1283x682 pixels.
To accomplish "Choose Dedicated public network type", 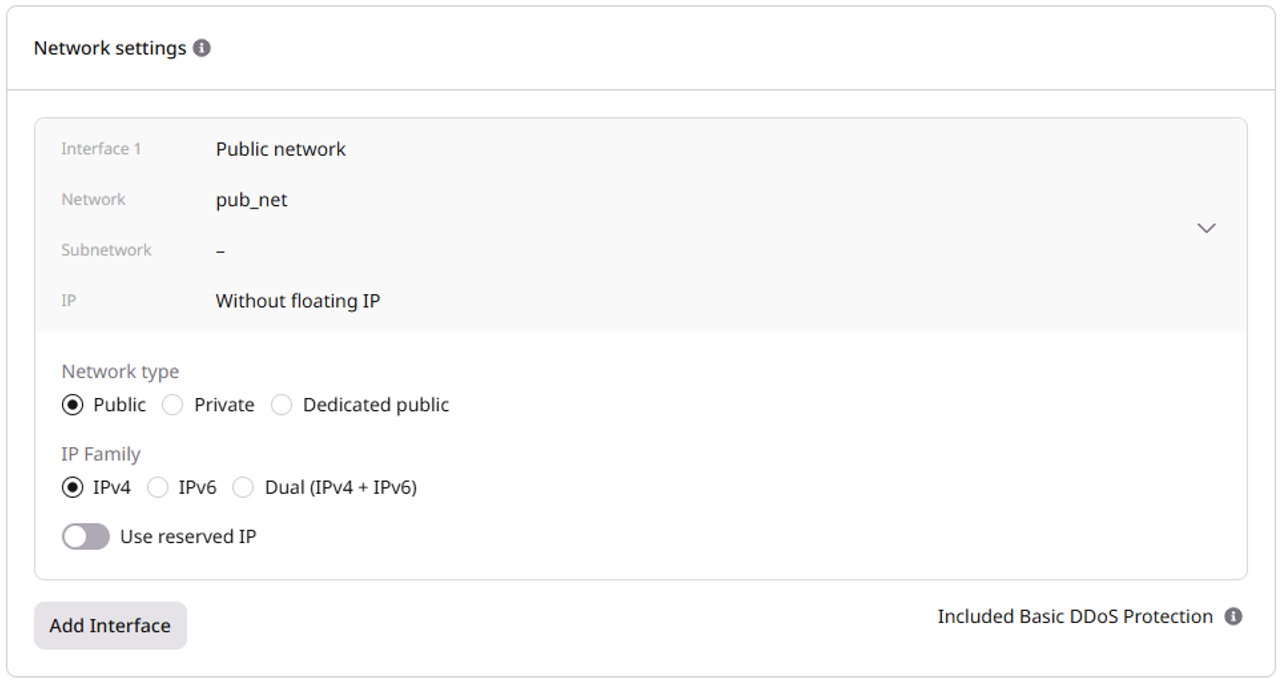I will (x=281, y=404).
